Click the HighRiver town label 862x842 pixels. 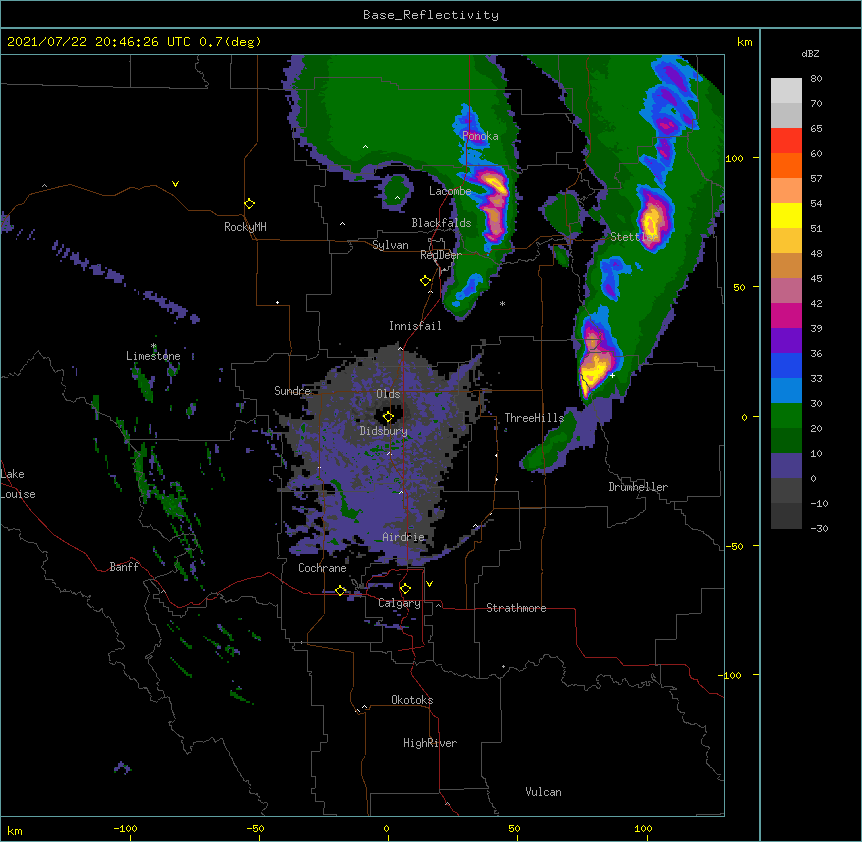pos(430,743)
